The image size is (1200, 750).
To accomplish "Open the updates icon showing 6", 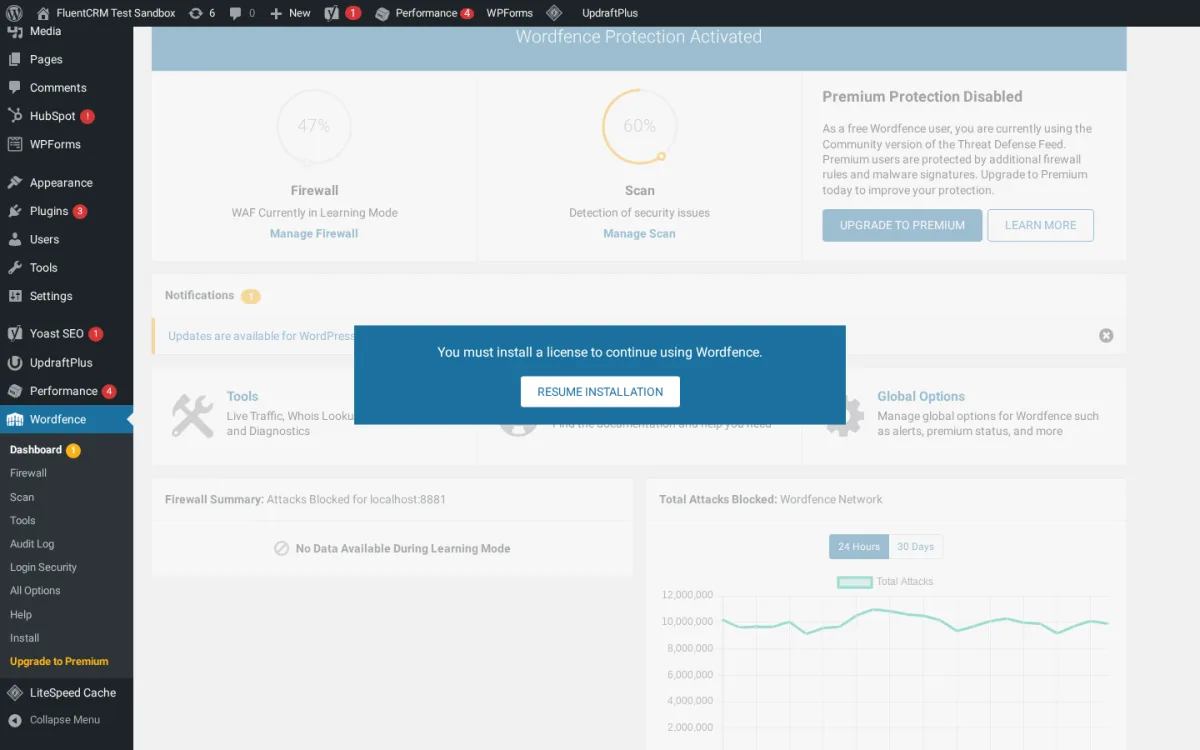I will [x=201, y=13].
